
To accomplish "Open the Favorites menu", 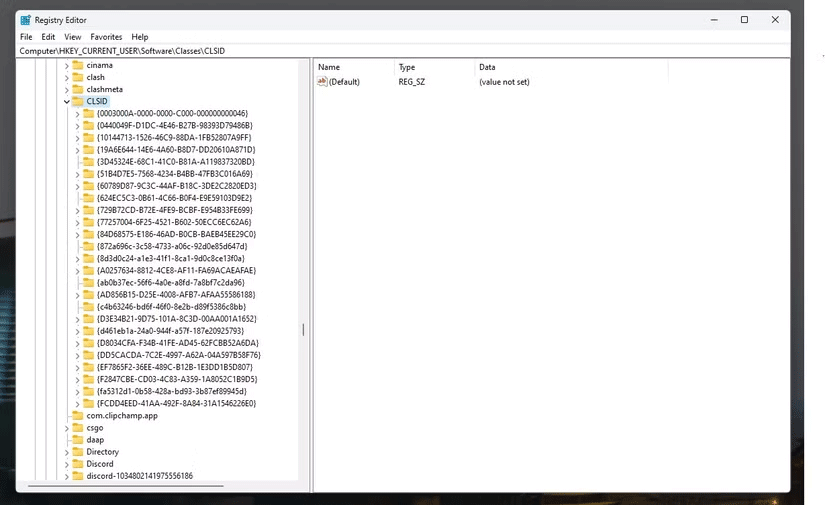I will (106, 37).
